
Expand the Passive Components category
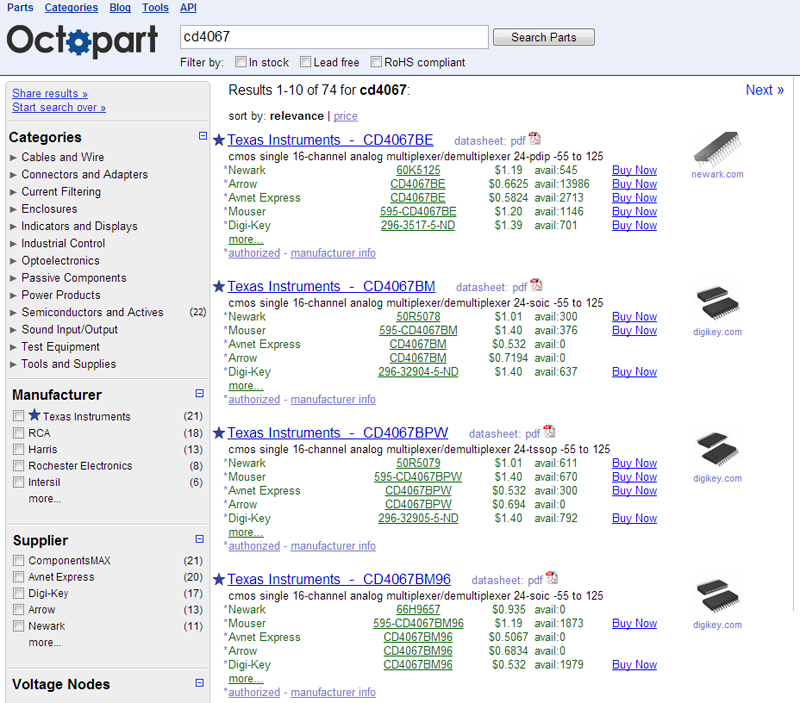[13, 279]
